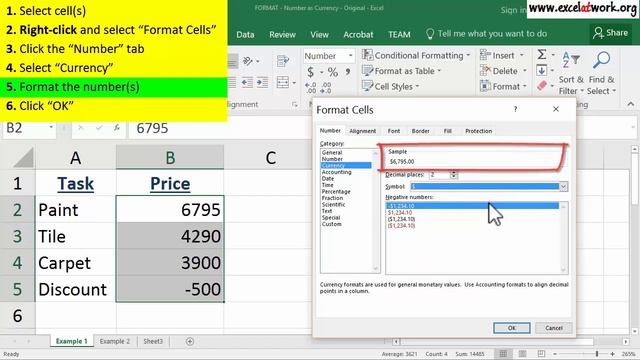This screenshot has width=640, height=360.
Task: Click Cancel in Format Cells dialog
Action: [553, 328]
